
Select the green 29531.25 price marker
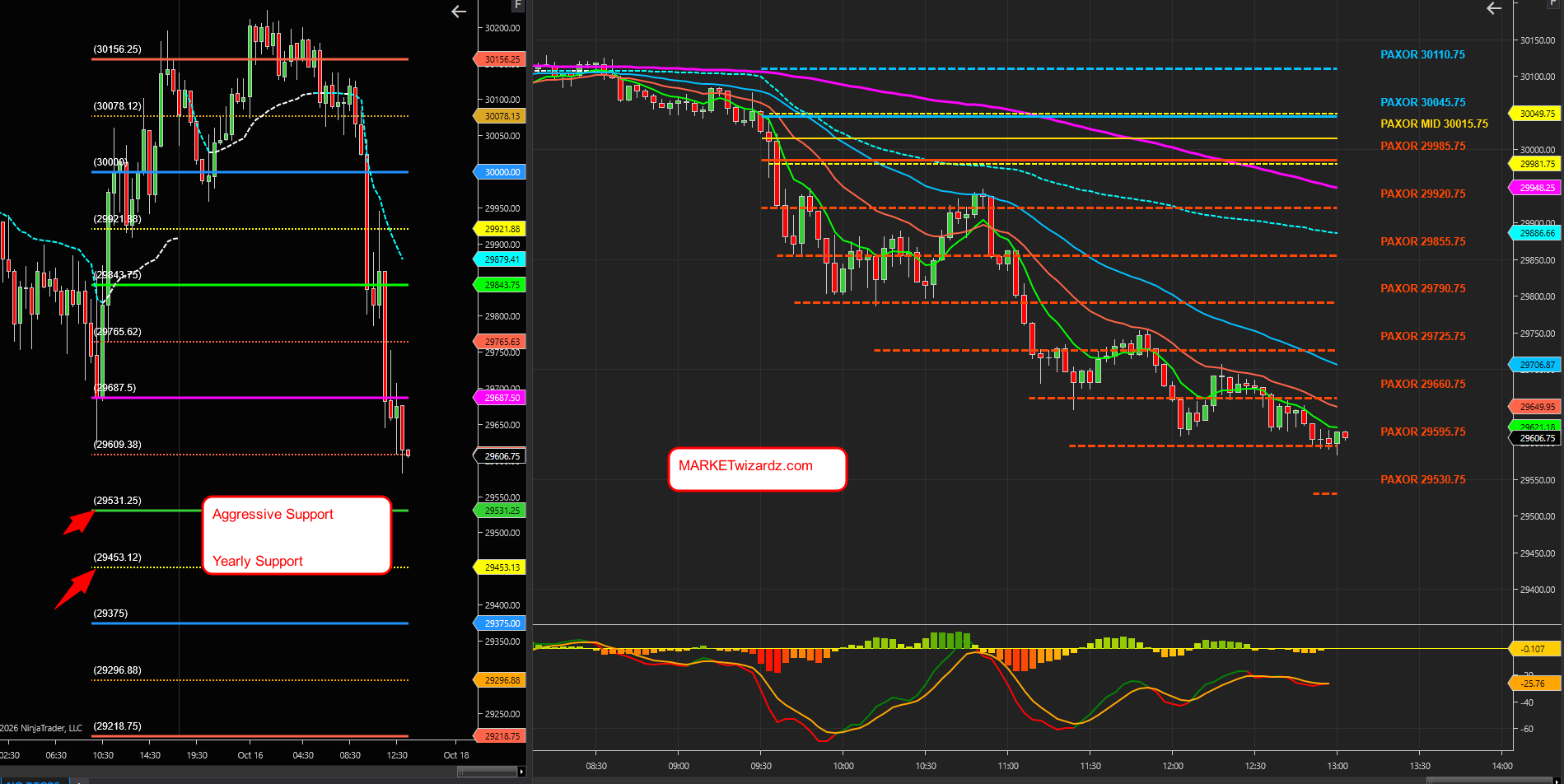tap(500, 511)
